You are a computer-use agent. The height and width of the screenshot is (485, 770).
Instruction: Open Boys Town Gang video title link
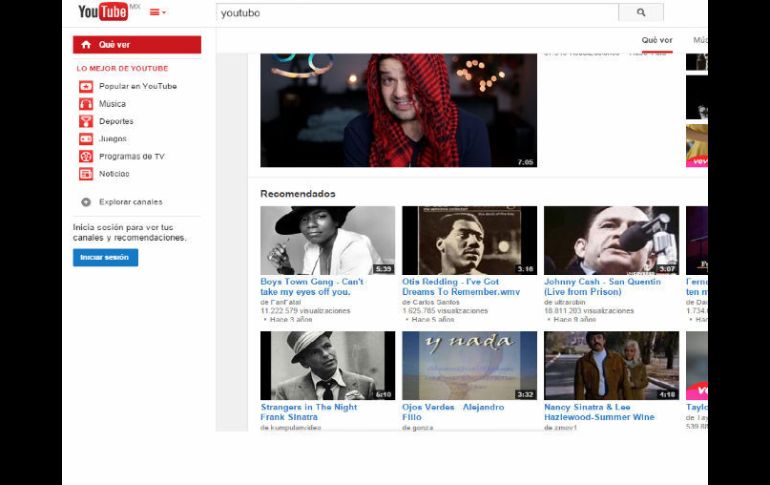click(312, 286)
